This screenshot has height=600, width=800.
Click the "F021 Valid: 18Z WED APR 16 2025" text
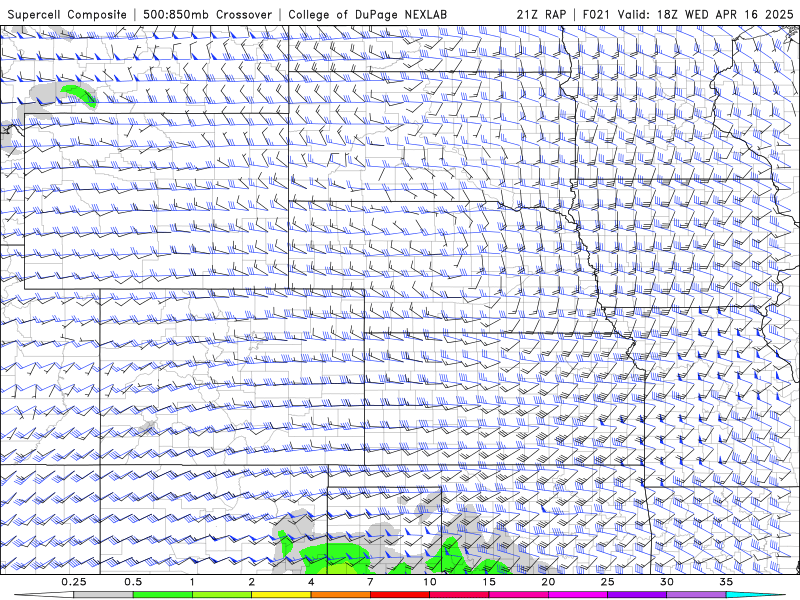[x=688, y=14]
